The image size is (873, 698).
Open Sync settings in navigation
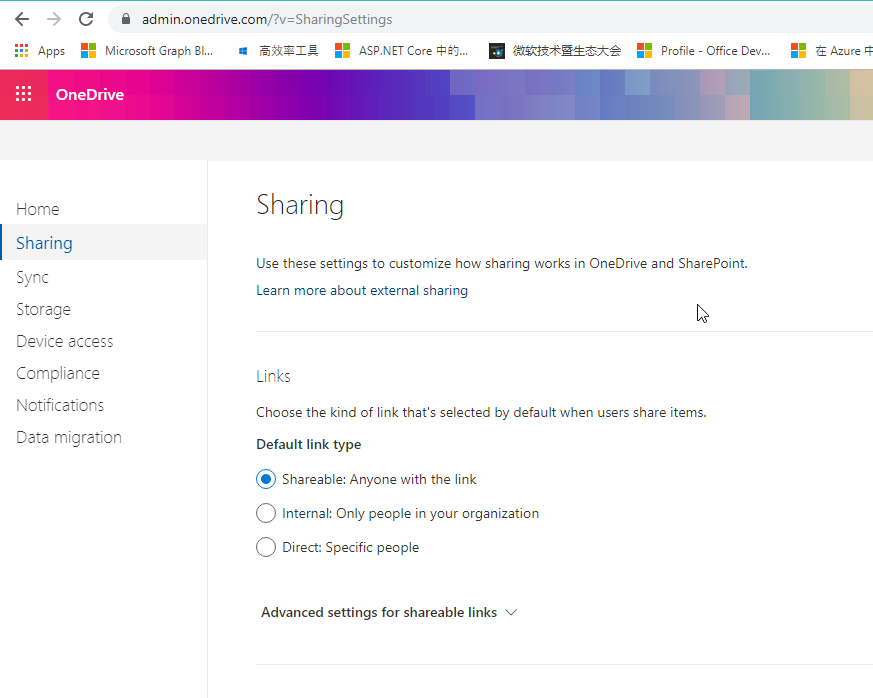point(32,277)
